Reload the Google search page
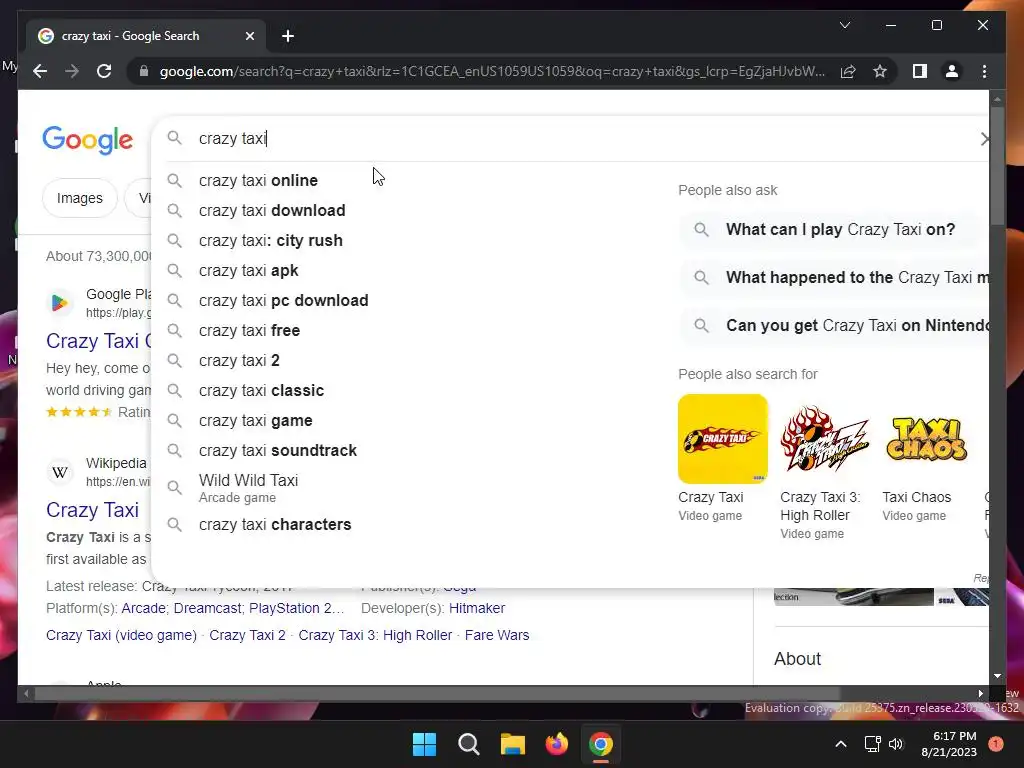Image resolution: width=1024 pixels, height=768 pixels. click(x=104, y=71)
